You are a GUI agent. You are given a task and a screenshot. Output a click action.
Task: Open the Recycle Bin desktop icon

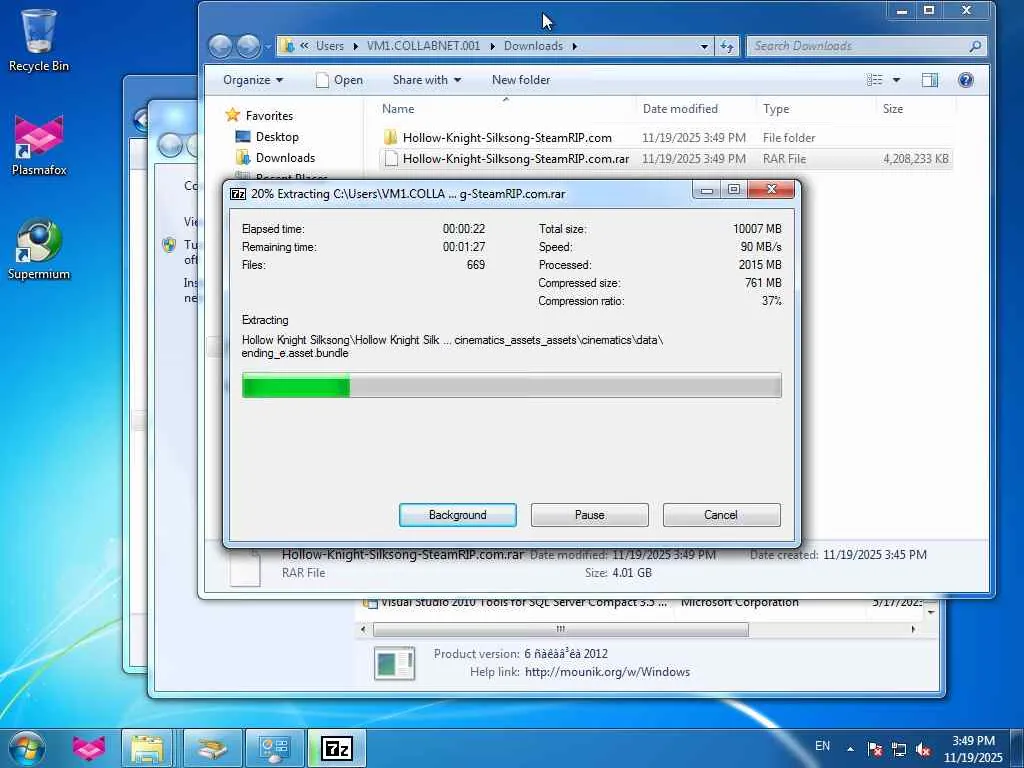pyautogui.click(x=39, y=40)
